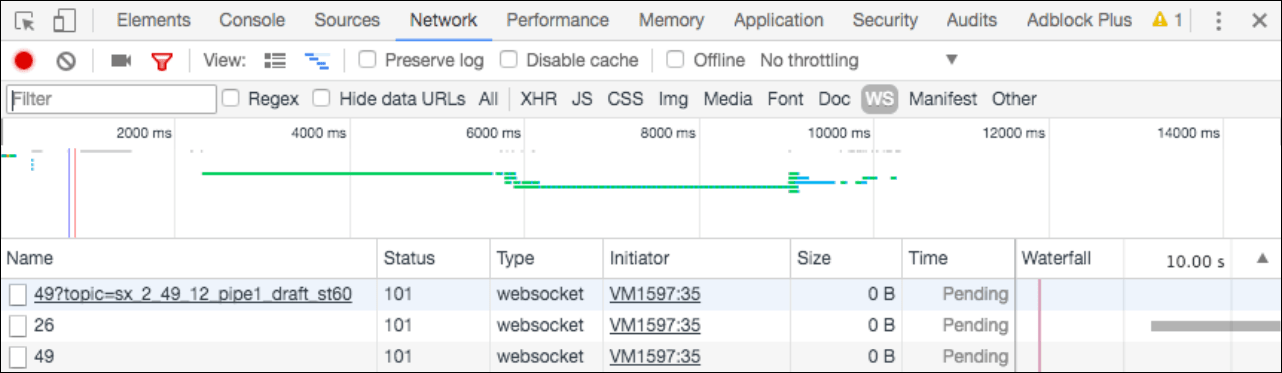Sort by the Time column header
1282x373 pixels.
957,258
